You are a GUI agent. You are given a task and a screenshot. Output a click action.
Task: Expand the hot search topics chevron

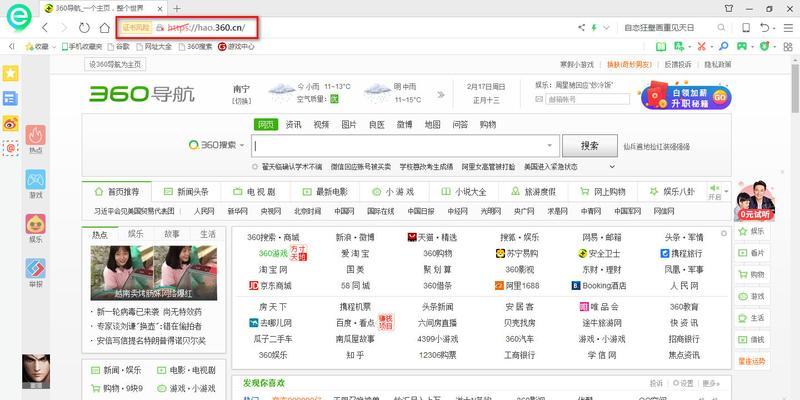[x=613, y=167]
